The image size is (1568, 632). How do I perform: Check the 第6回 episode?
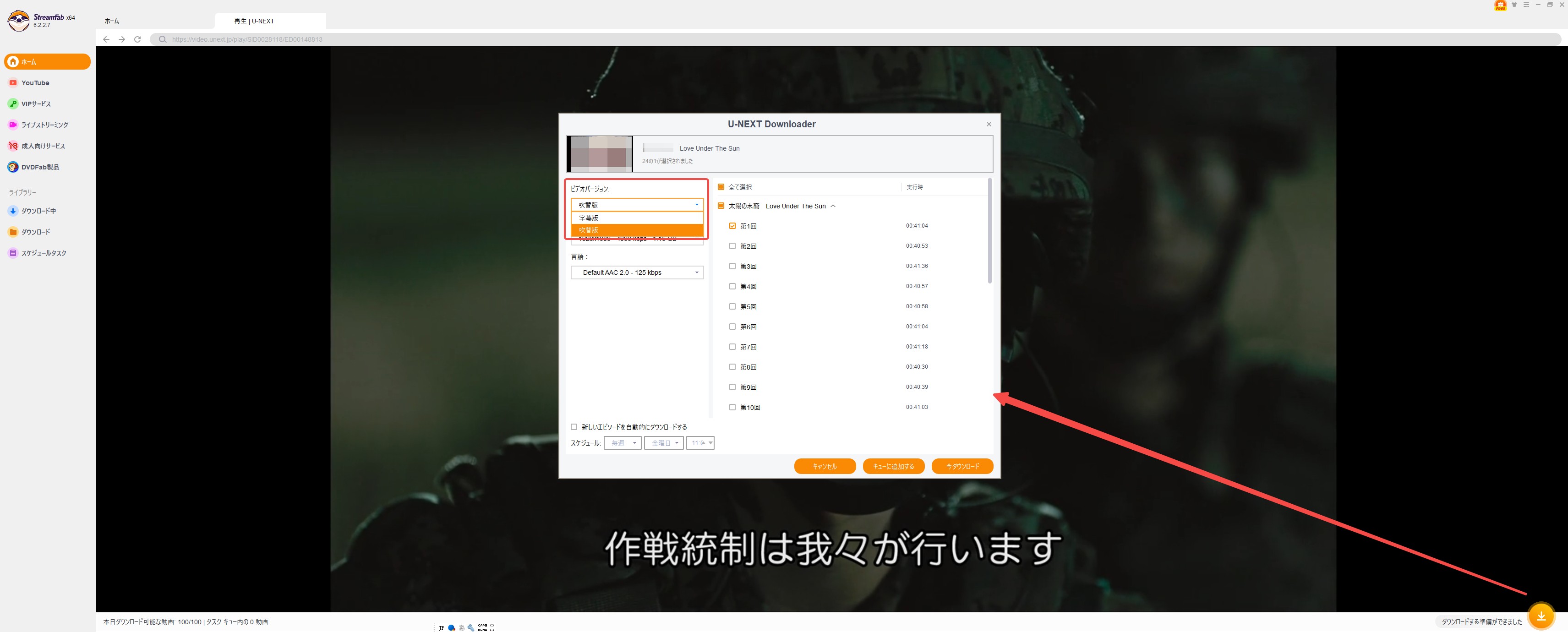point(732,327)
